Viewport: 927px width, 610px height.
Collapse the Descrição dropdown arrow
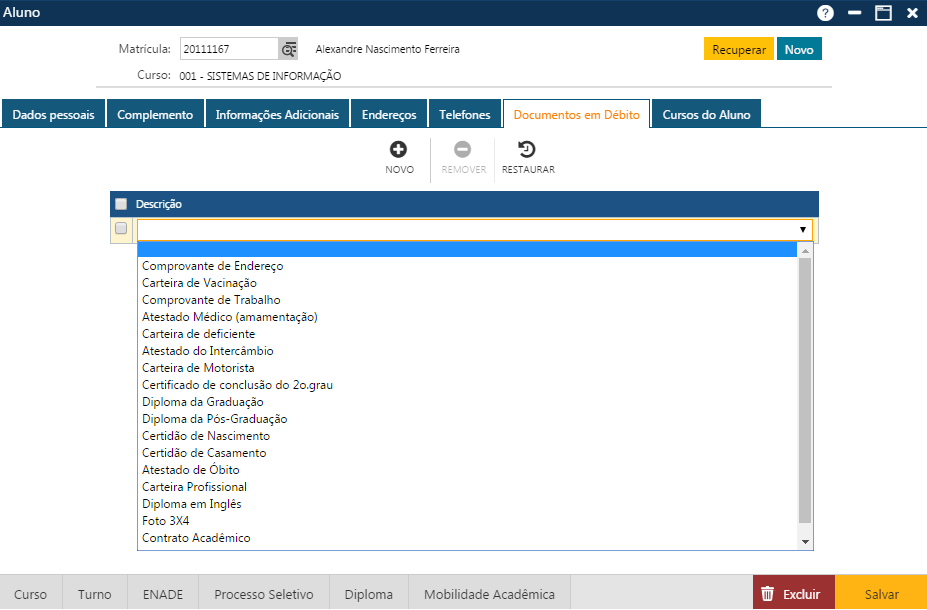coord(802,230)
